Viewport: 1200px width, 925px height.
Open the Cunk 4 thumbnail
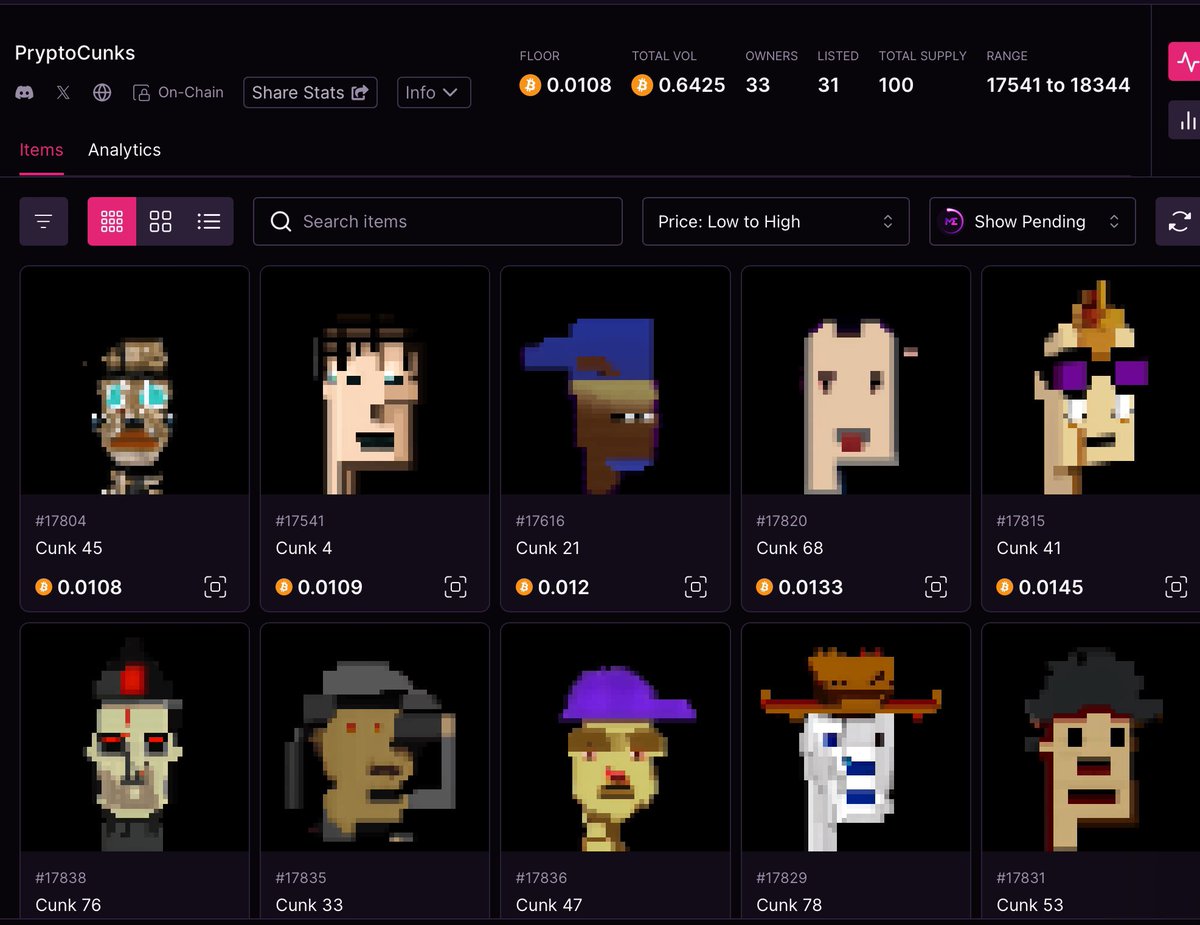375,381
